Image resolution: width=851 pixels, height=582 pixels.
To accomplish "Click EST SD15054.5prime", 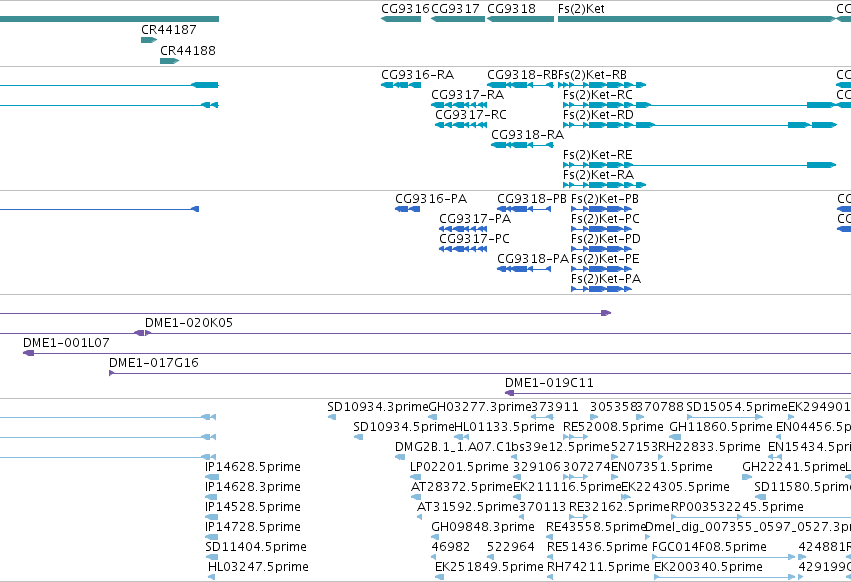I will [x=725, y=417].
